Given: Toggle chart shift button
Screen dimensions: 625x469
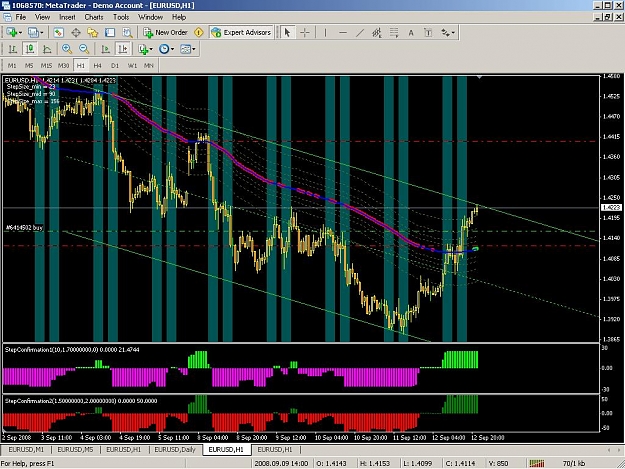Looking at the screenshot, I should [123, 49].
